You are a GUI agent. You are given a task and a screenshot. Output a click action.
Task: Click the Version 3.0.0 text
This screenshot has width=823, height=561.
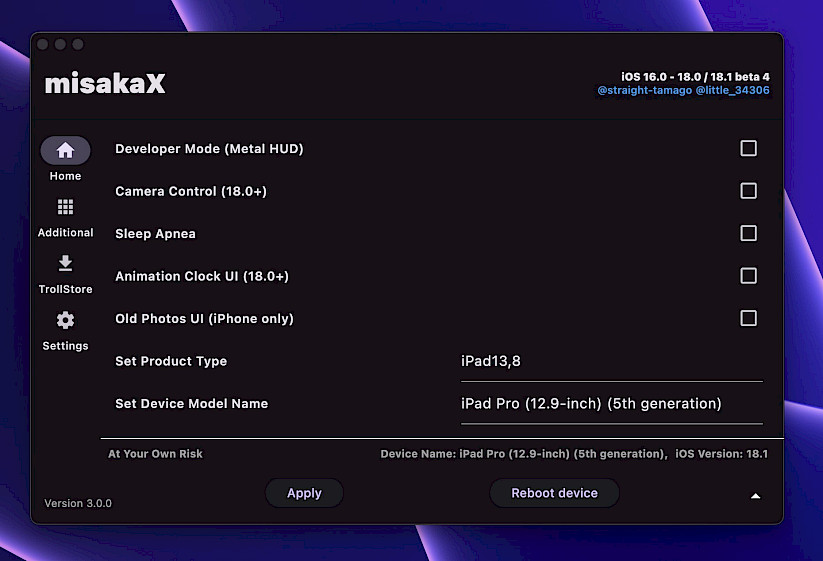[x=78, y=503]
